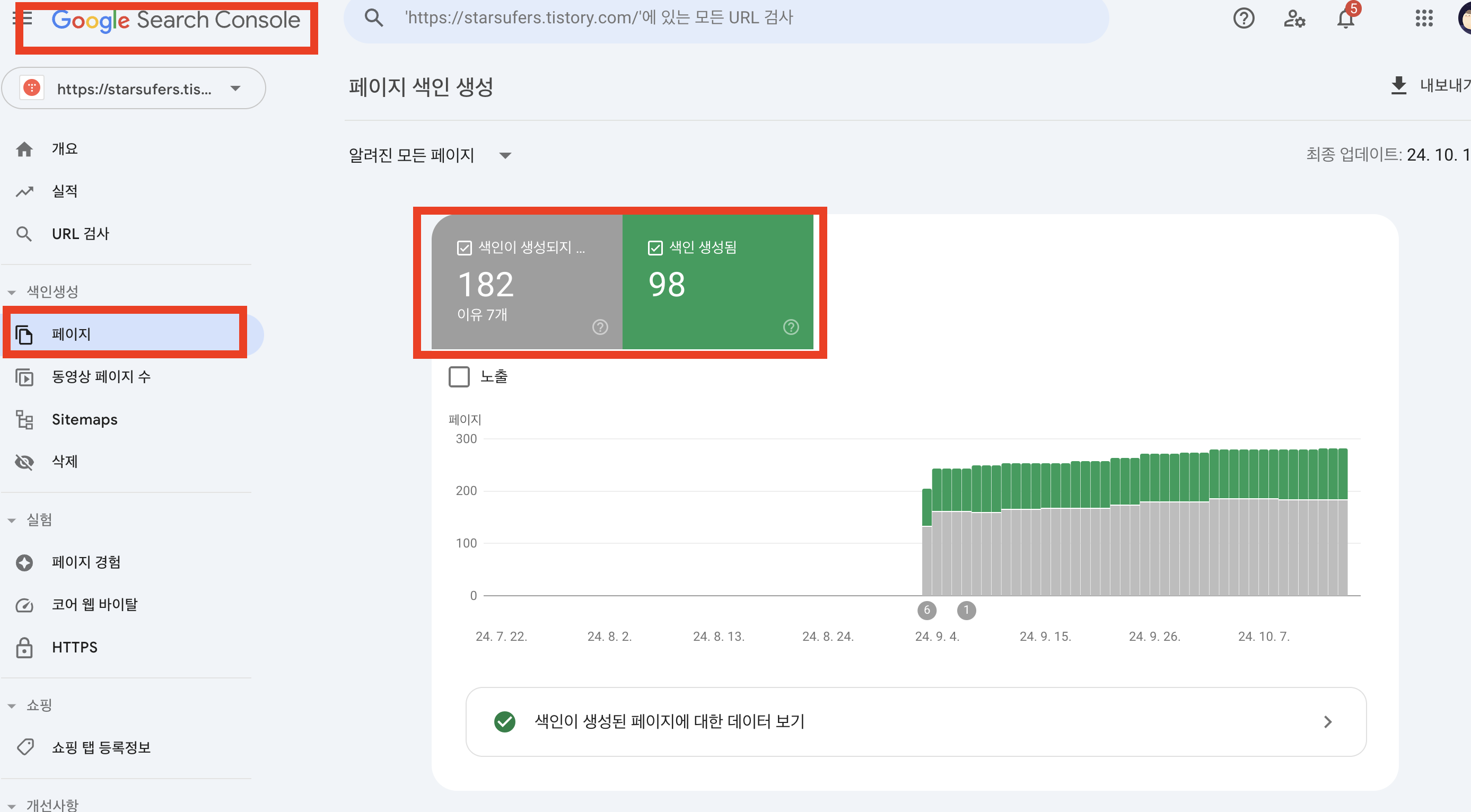
Task: Toggle the 색인 생성됨 checkbox
Action: click(655, 248)
